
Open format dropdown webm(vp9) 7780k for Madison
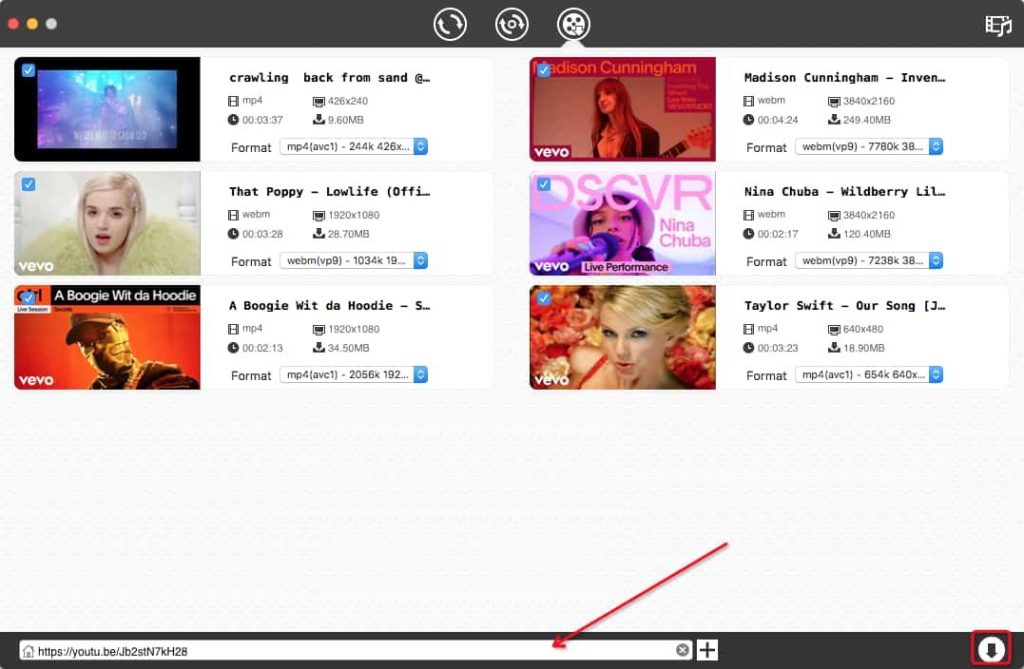[869, 147]
